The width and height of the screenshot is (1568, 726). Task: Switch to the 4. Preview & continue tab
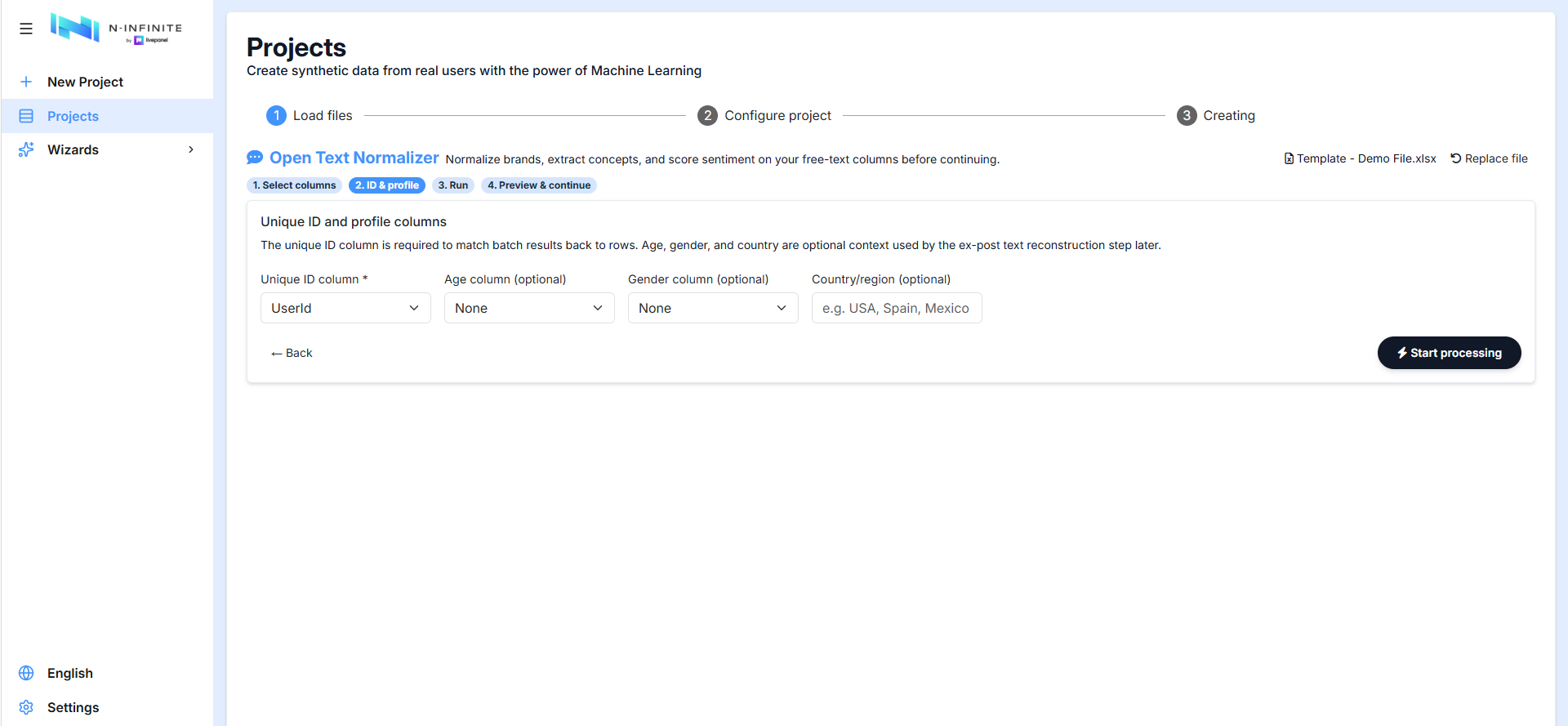point(539,185)
